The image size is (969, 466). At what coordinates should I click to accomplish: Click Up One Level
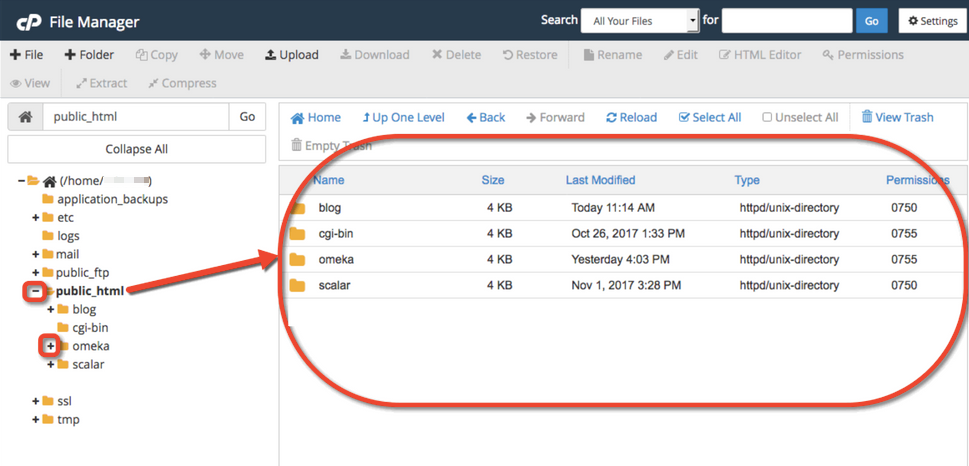click(x=404, y=117)
